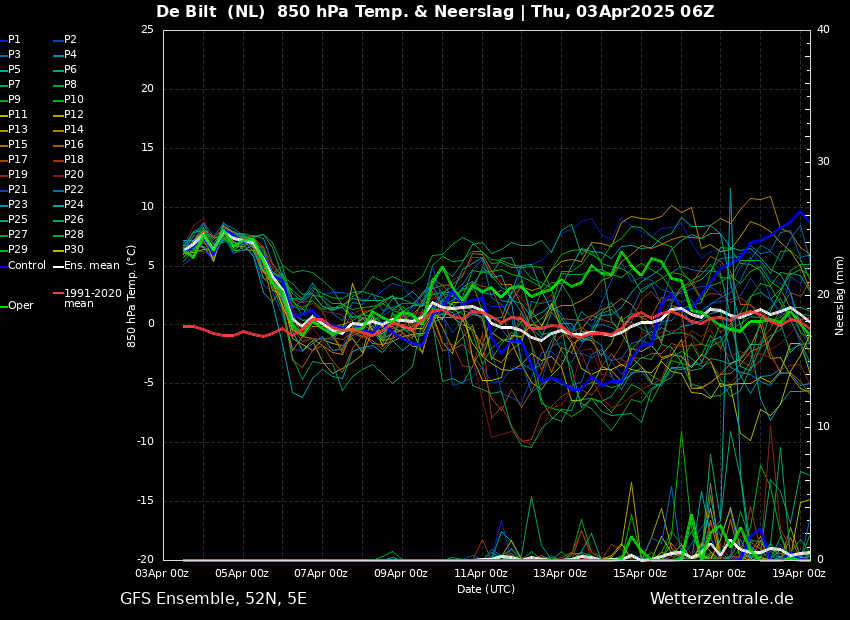Click the 40 tick on precipitation axis
The image size is (850, 620).
click(823, 30)
